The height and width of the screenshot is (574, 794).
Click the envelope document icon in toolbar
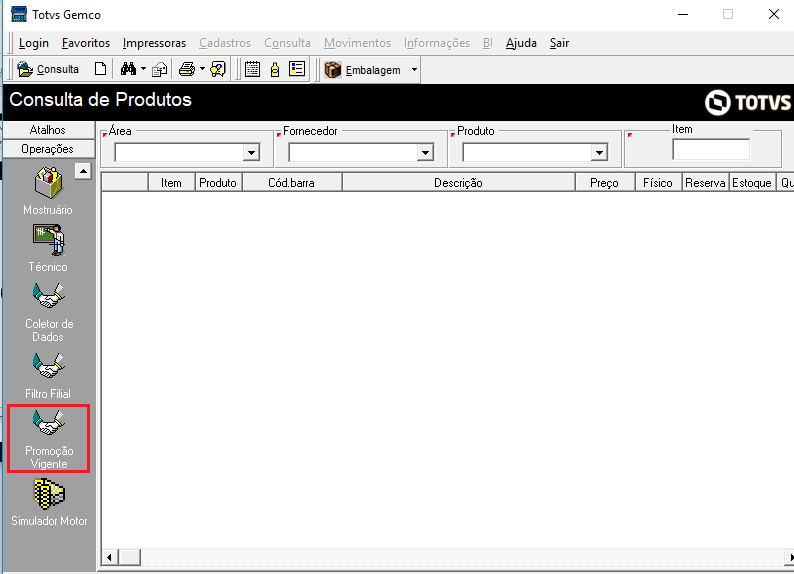(x=160, y=69)
